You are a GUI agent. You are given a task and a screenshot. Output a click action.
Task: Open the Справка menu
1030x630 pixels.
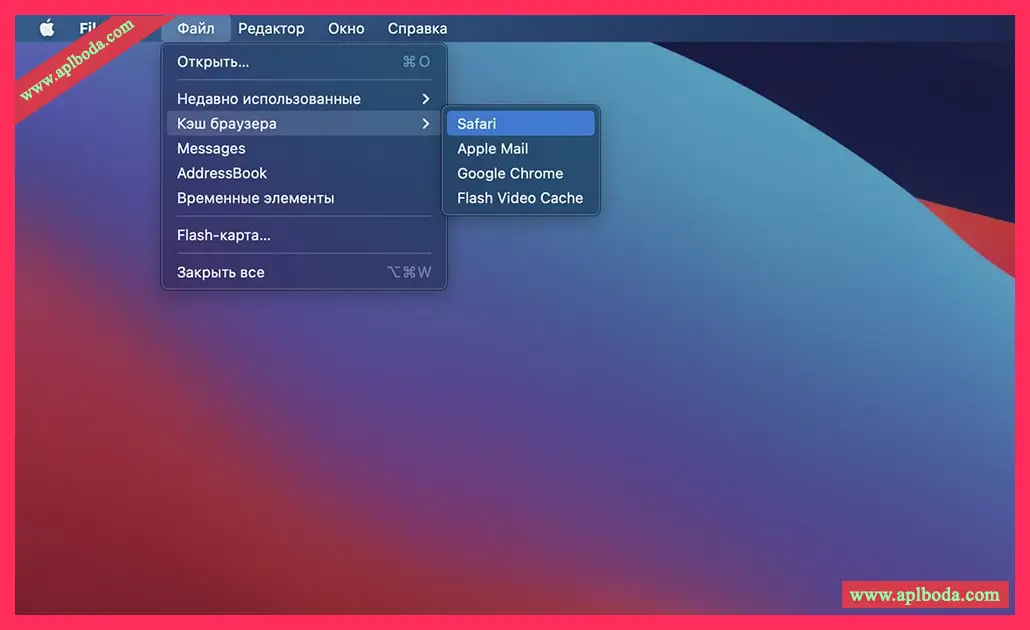point(417,28)
